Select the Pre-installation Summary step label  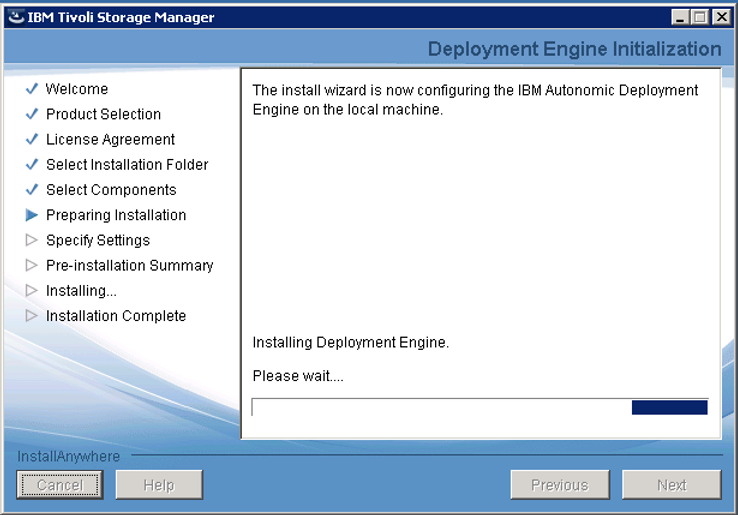coord(129,266)
